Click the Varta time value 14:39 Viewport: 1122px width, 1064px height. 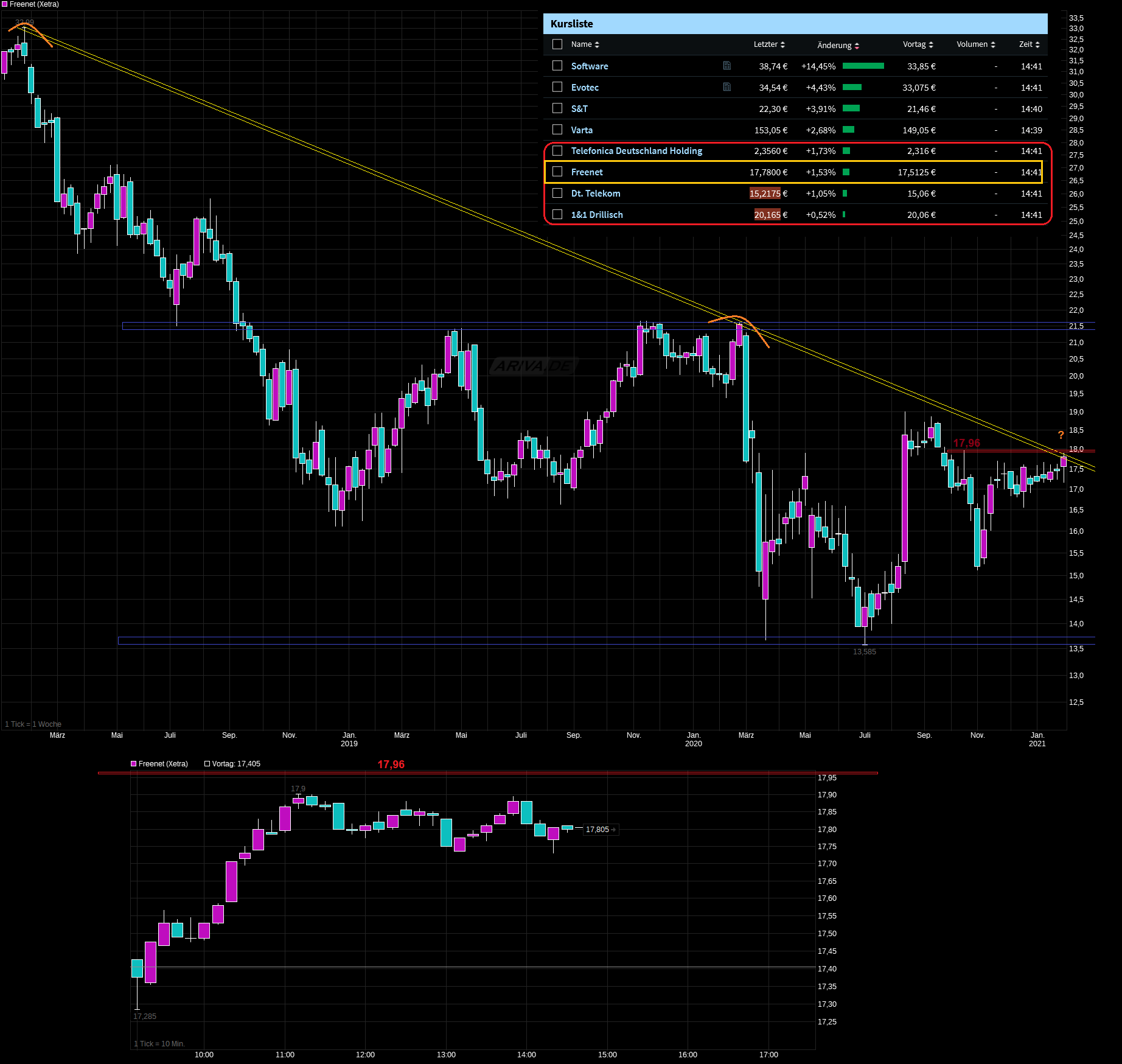[1031, 130]
